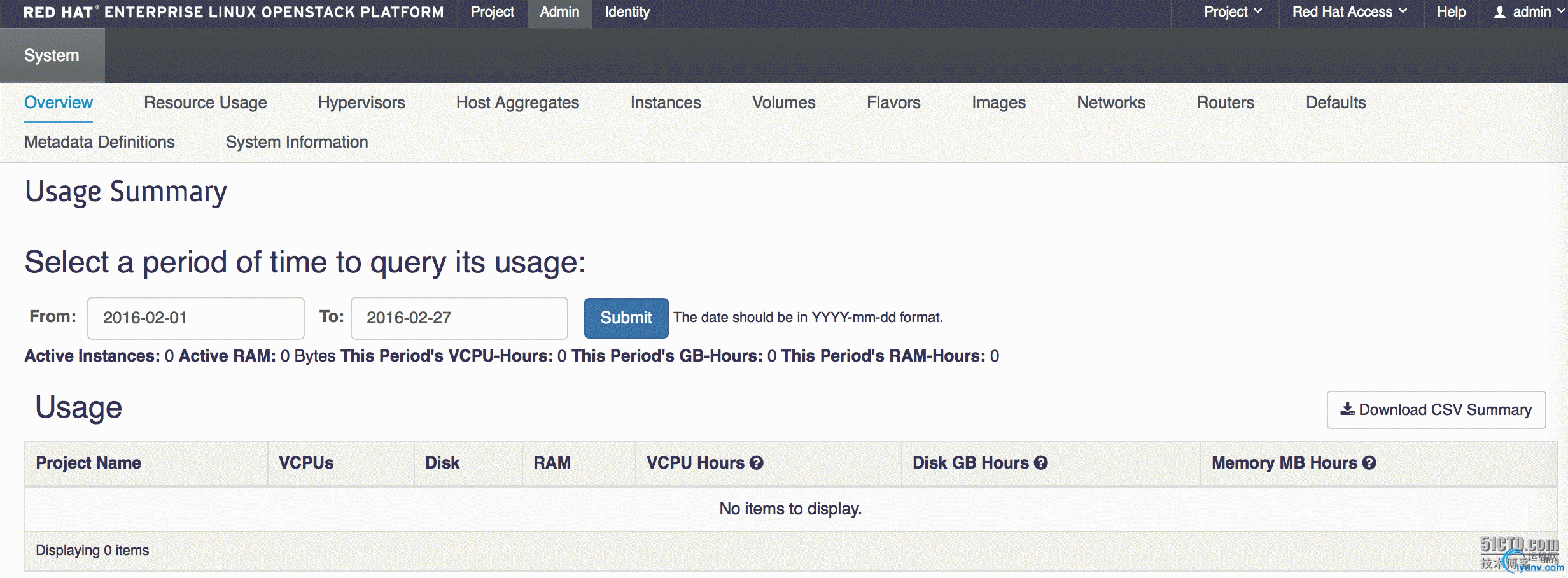This screenshot has height=578, width=1568.
Task: Click the Red Hat OpenStack Platform logo
Action: (x=234, y=12)
